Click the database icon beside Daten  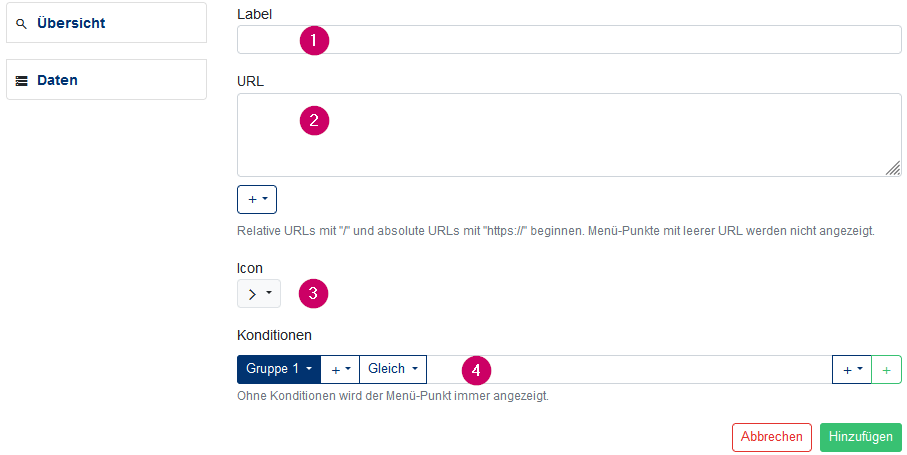pyautogui.click(x=21, y=80)
